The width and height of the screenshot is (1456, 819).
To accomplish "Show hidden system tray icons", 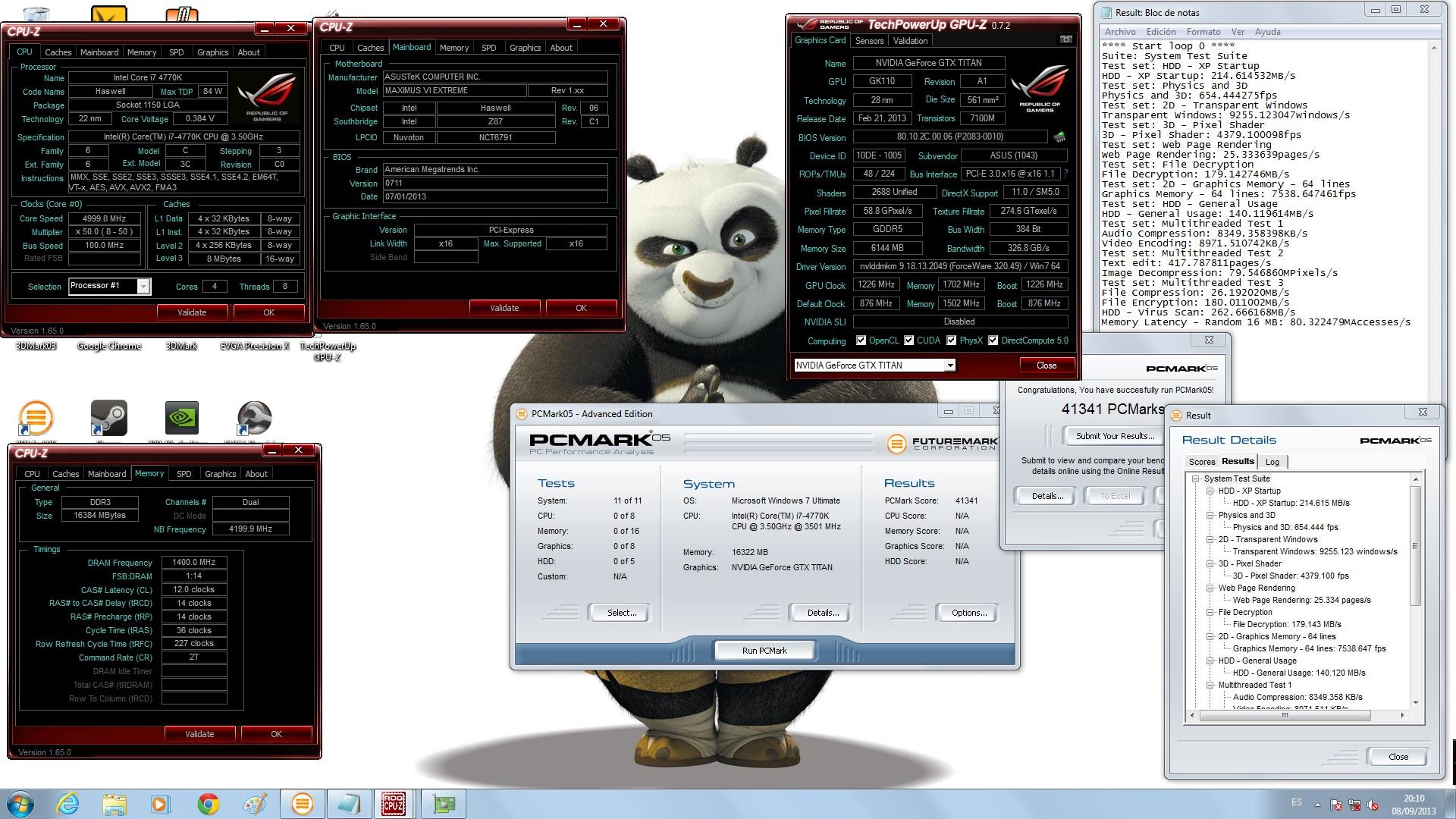I will pos(1317,805).
